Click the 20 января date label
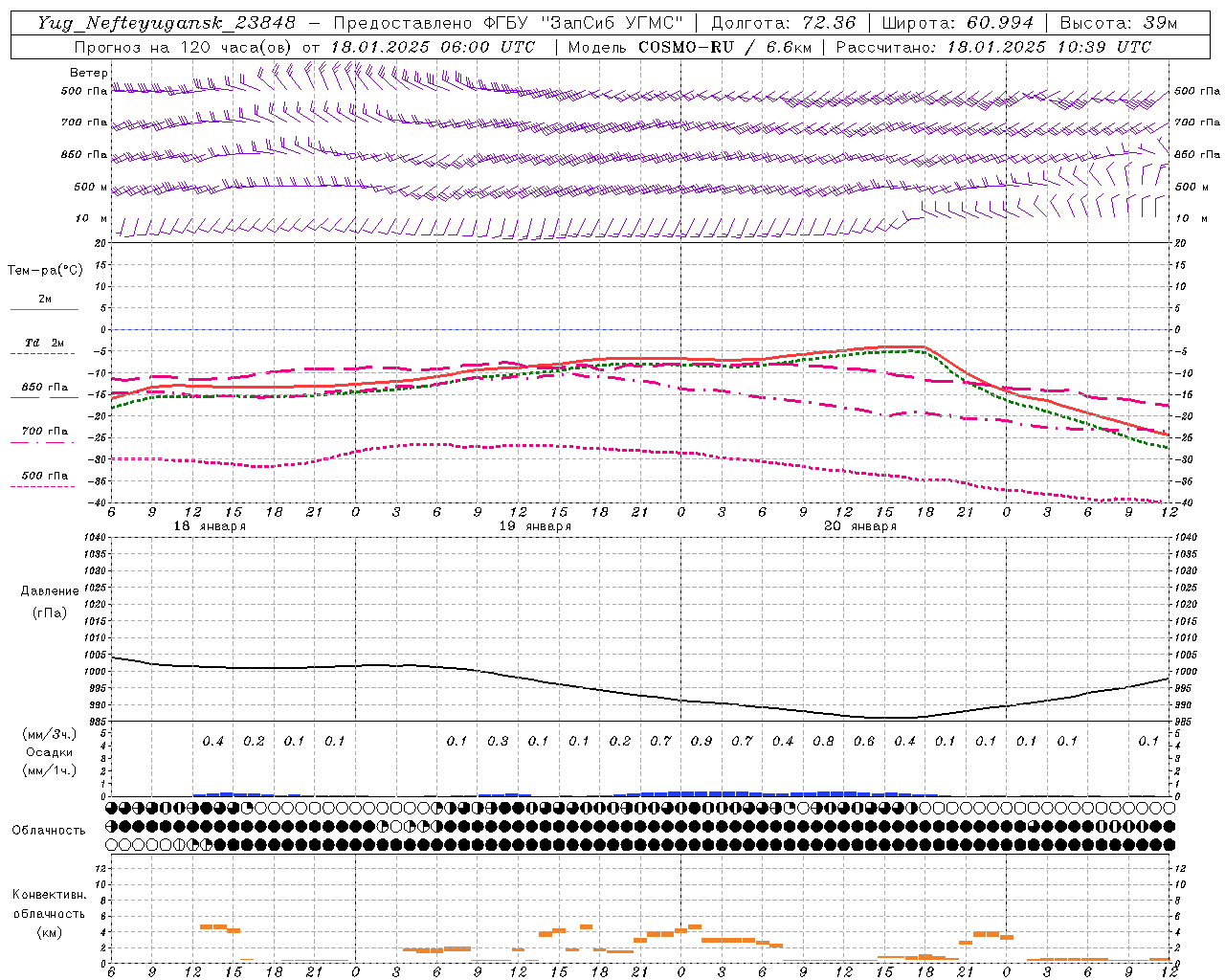 (860, 526)
